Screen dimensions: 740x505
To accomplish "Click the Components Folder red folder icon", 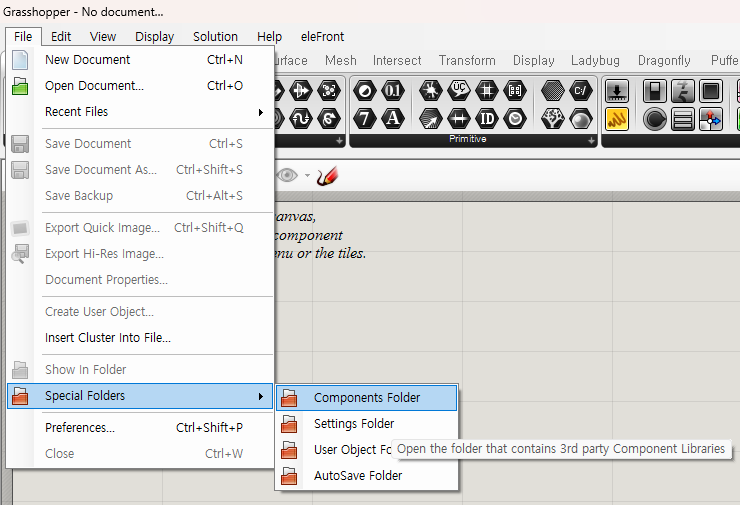I will pyautogui.click(x=289, y=398).
